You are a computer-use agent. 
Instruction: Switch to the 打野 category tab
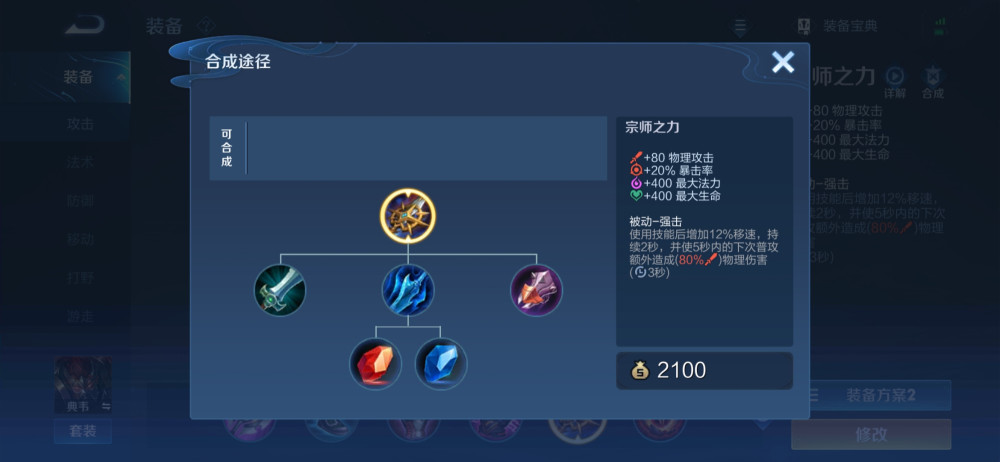[80, 278]
